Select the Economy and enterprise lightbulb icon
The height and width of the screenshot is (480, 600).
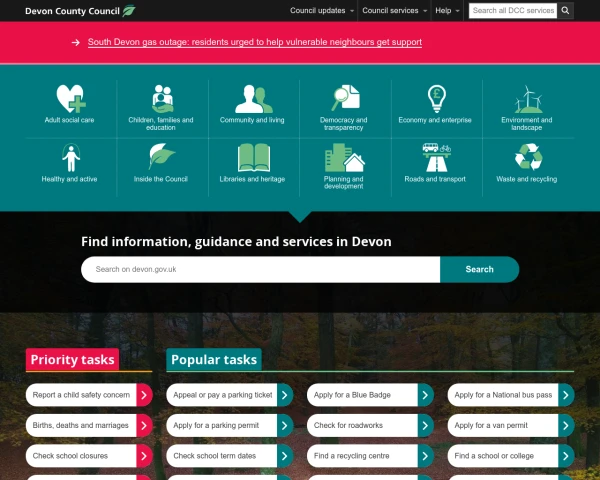pos(437,98)
